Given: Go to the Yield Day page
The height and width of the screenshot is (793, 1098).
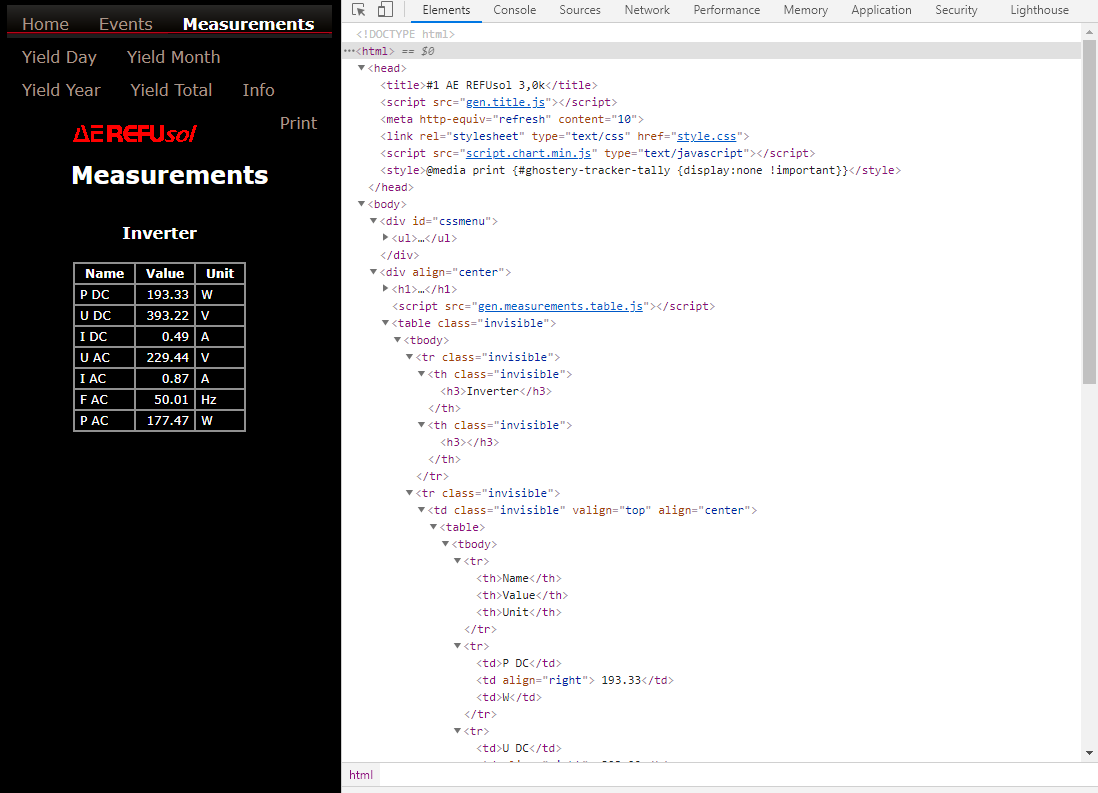Looking at the screenshot, I should (x=59, y=57).
